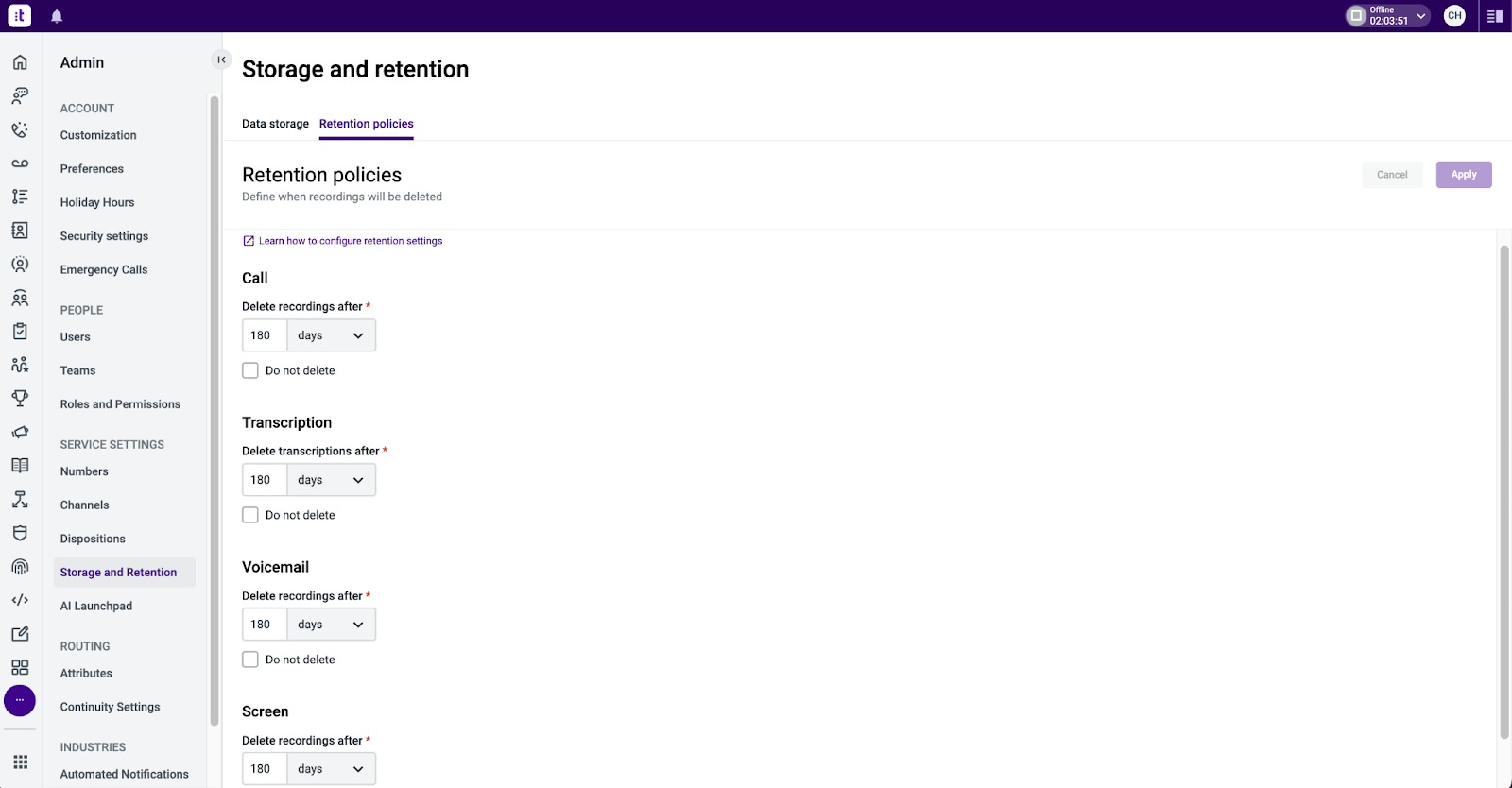Screen dimensions: 1512x788
Task: Open the phone calls icon
Action: (20, 129)
